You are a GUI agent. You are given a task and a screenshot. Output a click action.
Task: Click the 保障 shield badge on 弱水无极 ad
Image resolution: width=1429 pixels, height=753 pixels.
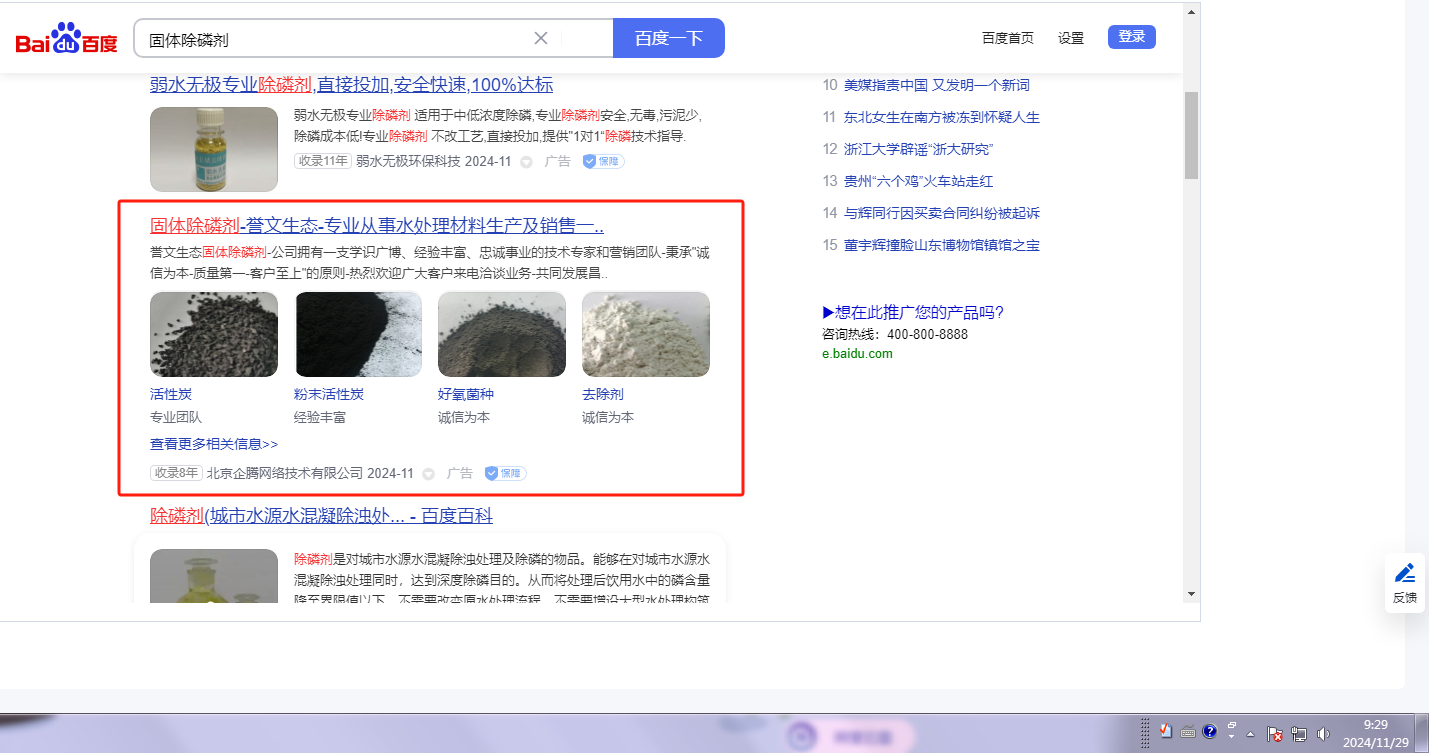pos(603,161)
